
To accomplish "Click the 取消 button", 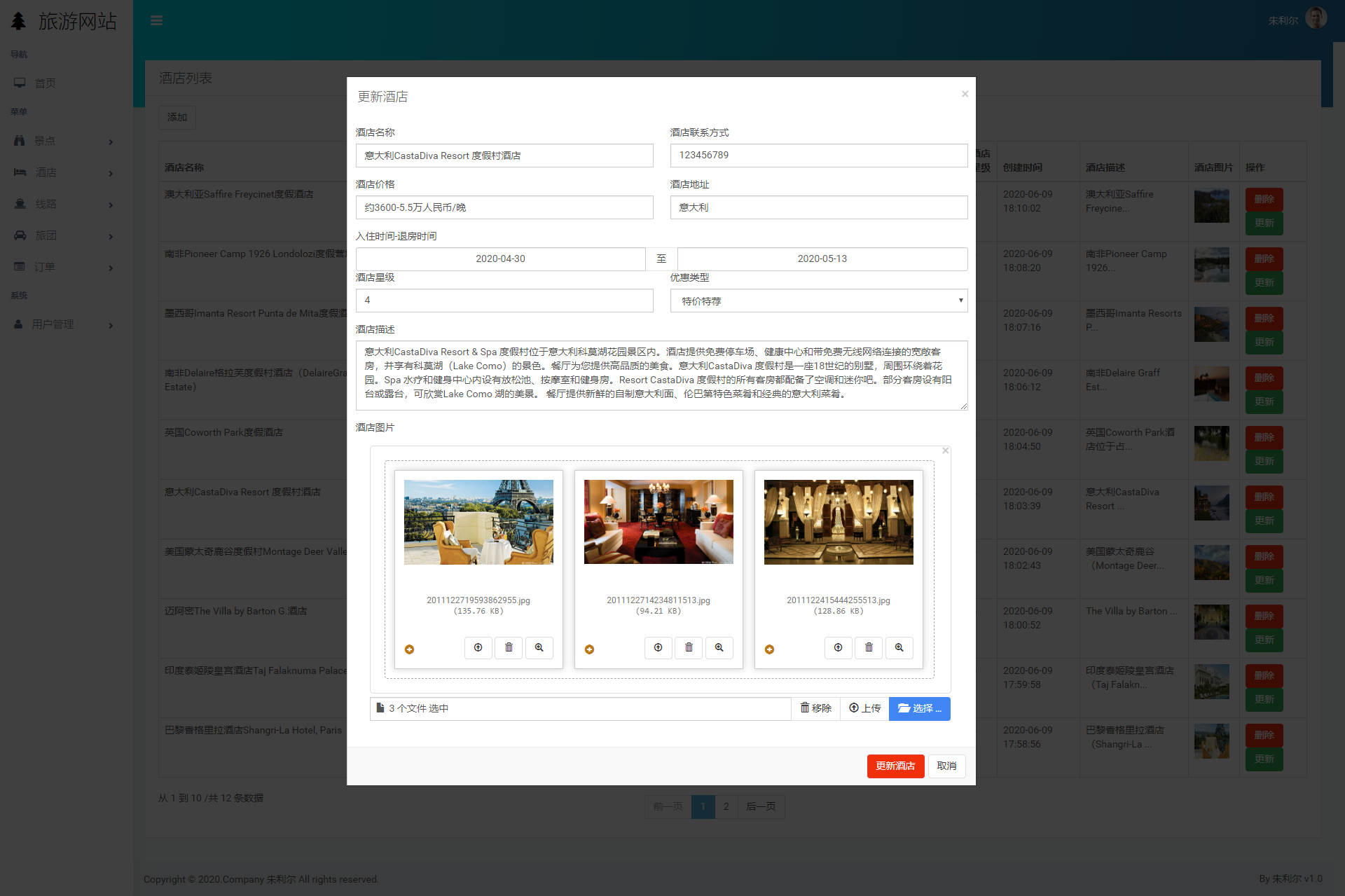I will [x=946, y=766].
